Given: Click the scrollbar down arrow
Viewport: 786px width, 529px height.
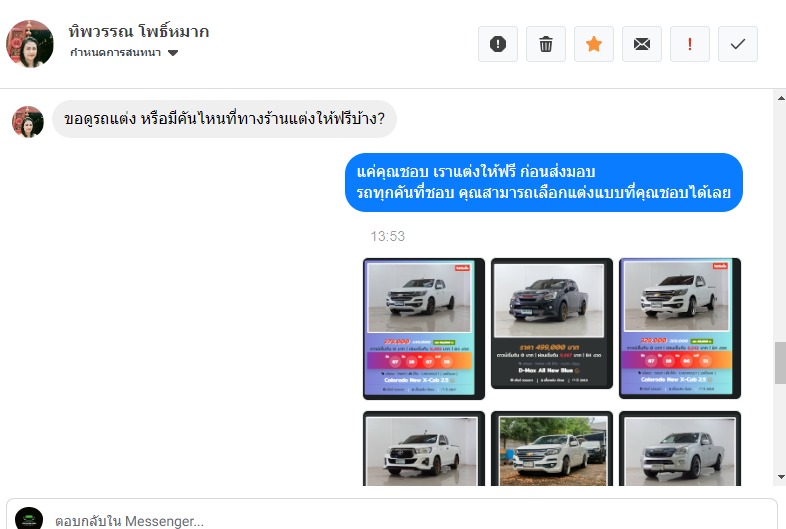Looking at the screenshot, I should (x=781, y=477).
